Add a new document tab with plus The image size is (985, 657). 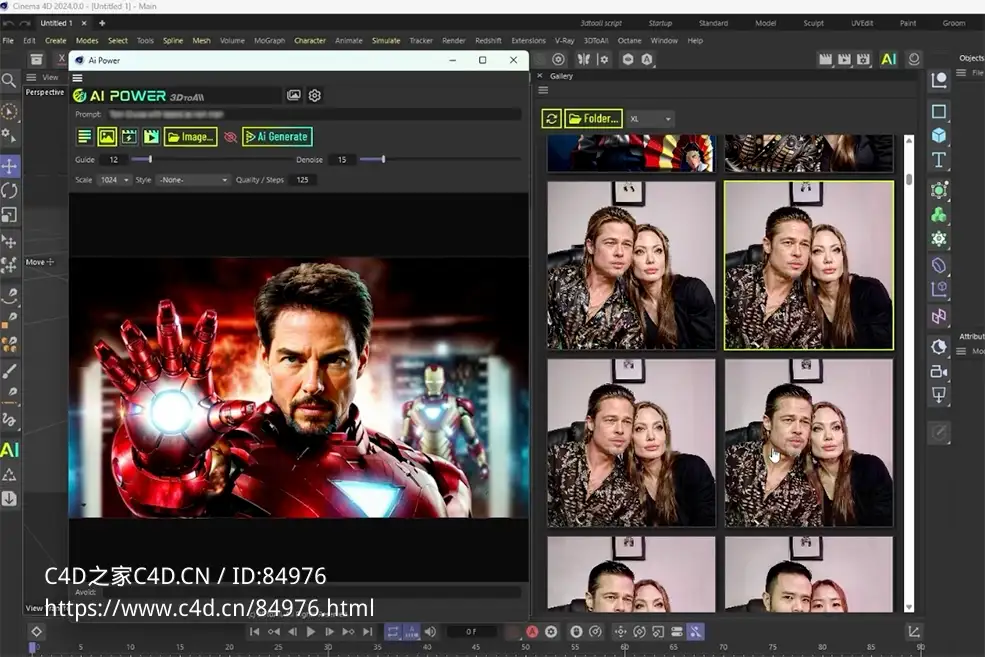tap(102, 23)
